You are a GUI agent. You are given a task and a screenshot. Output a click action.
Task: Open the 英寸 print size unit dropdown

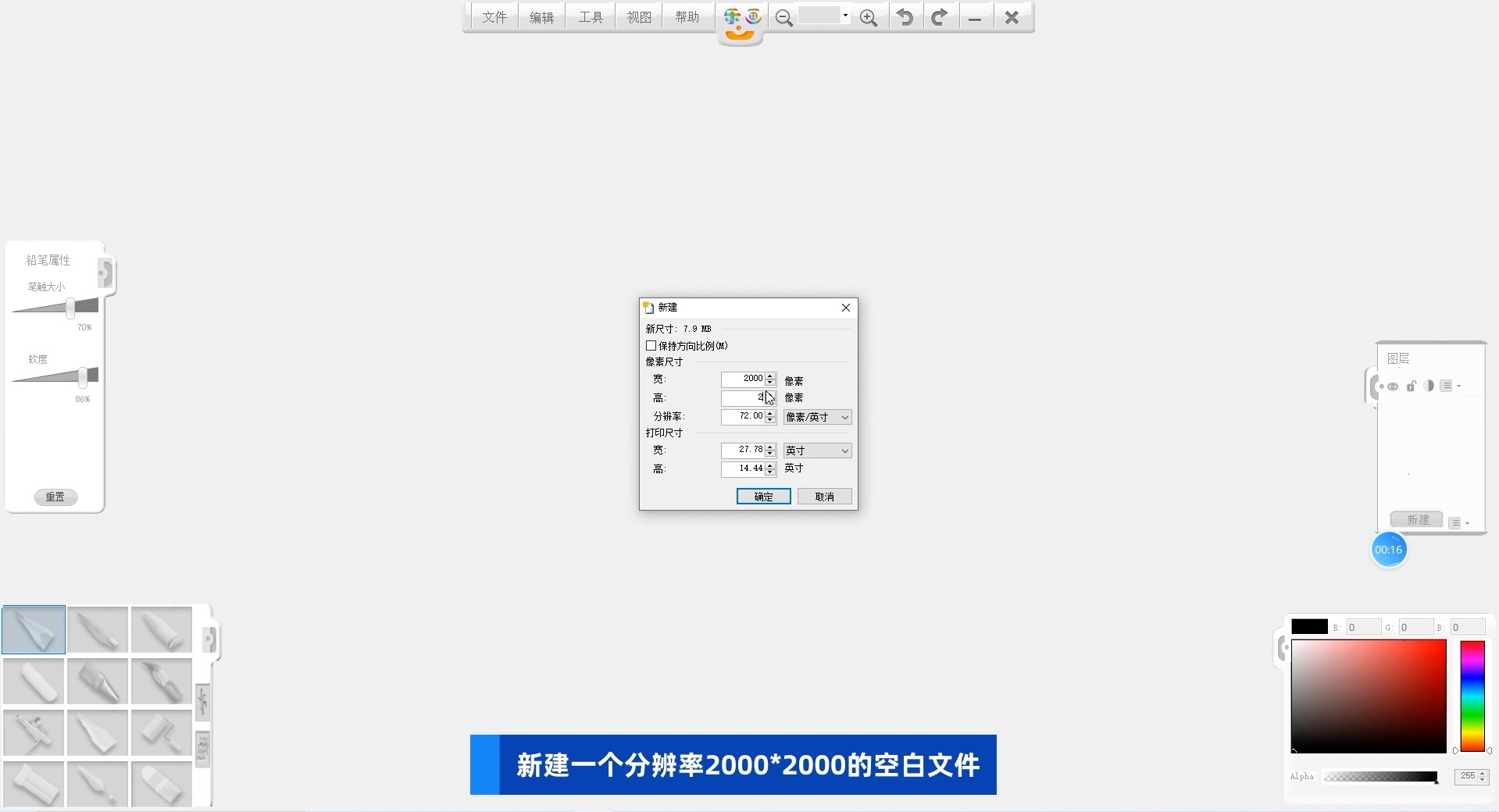(817, 451)
